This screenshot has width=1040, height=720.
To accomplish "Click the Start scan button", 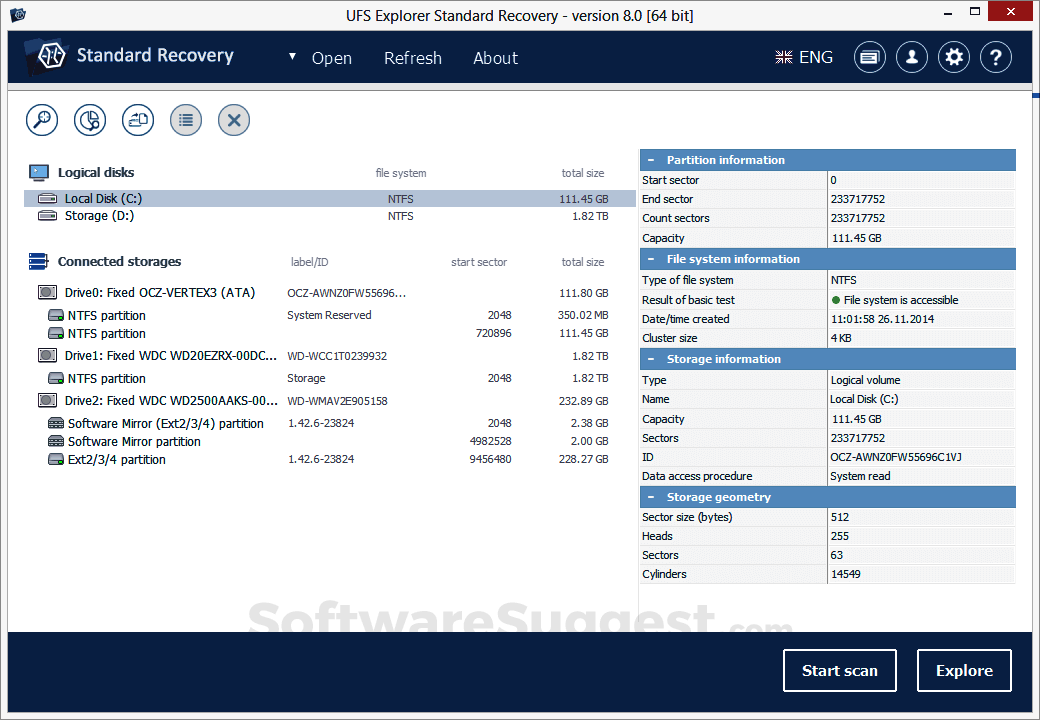I will pyautogui.click(x=840, y=670).
